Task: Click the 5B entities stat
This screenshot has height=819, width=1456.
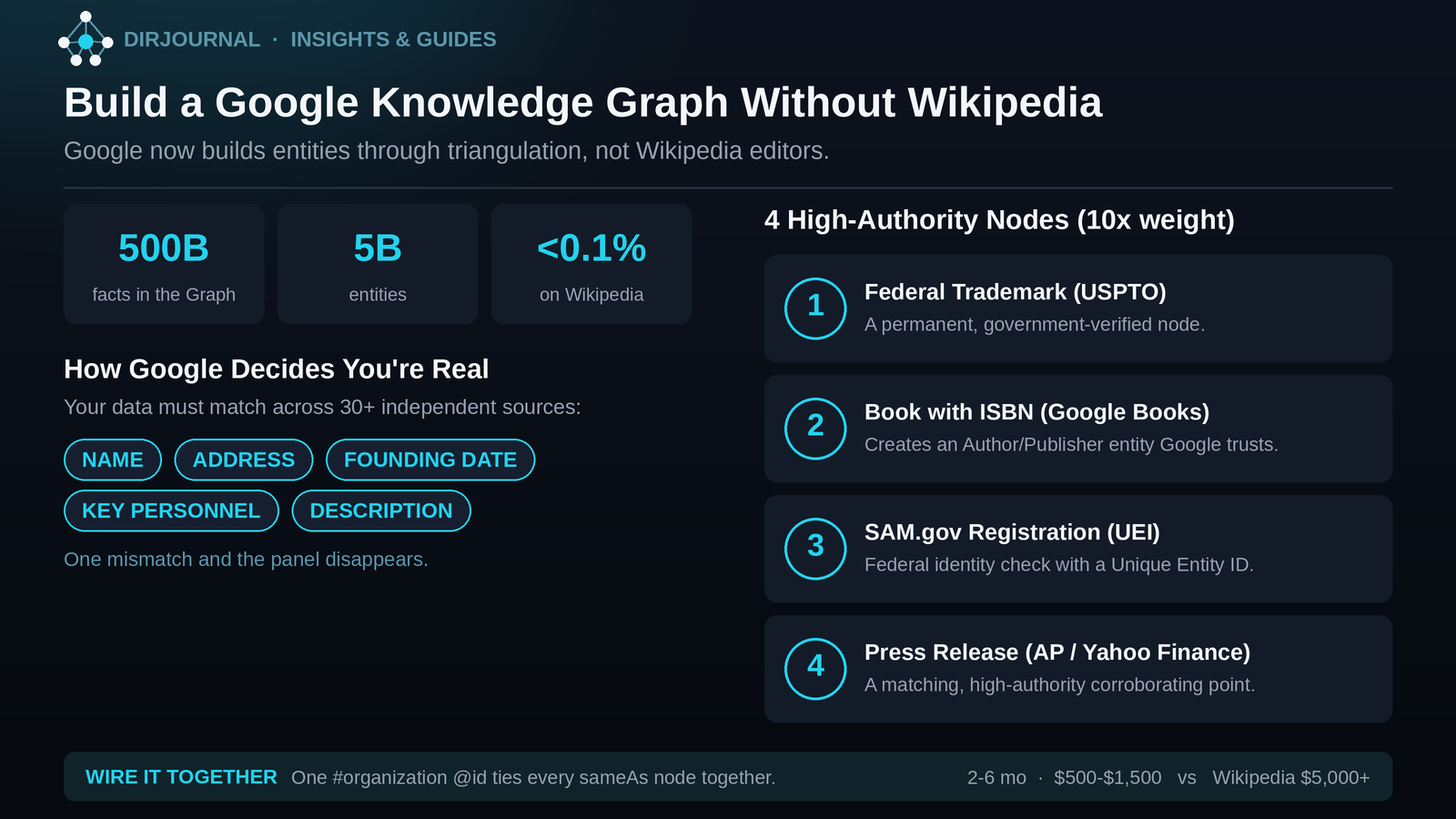Action: tap(378, 264)
